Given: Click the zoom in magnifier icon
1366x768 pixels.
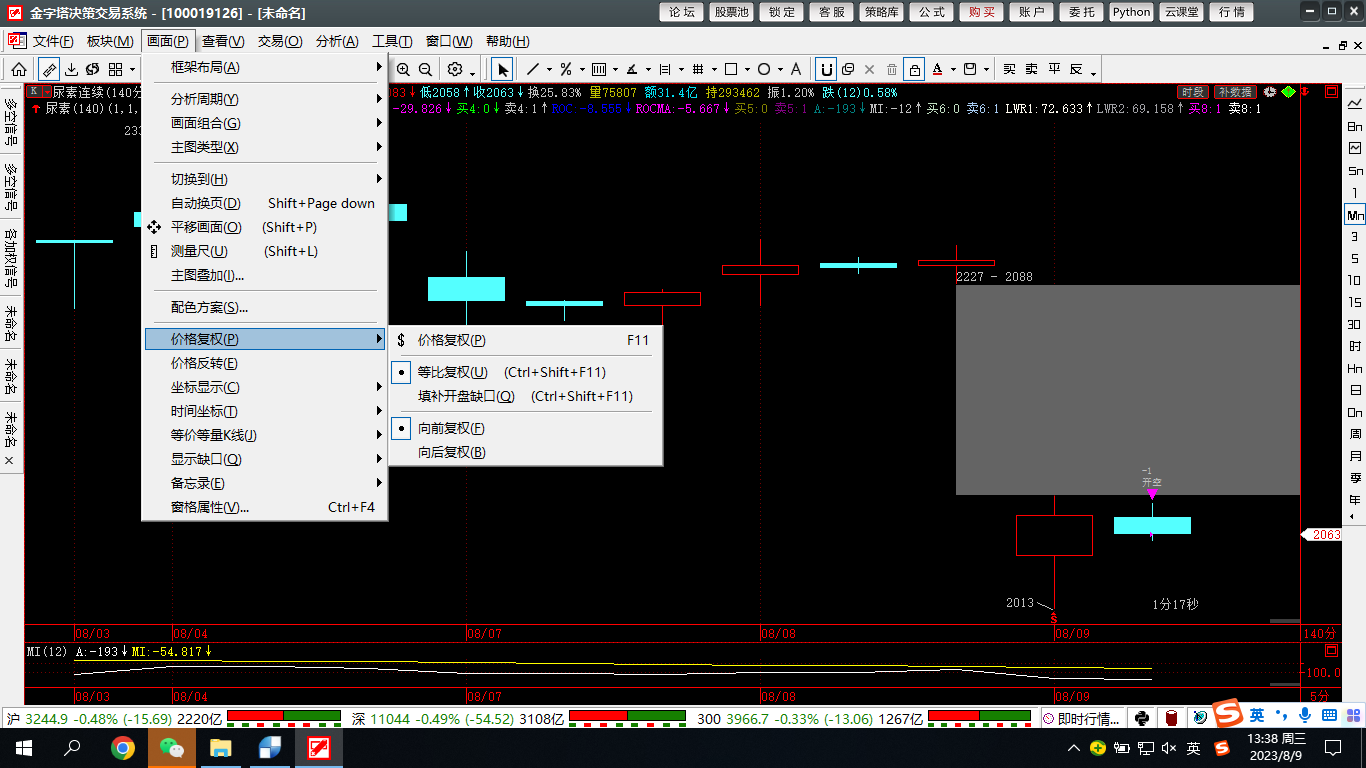Looking at the screenshot, I should [x=403, y=69].
